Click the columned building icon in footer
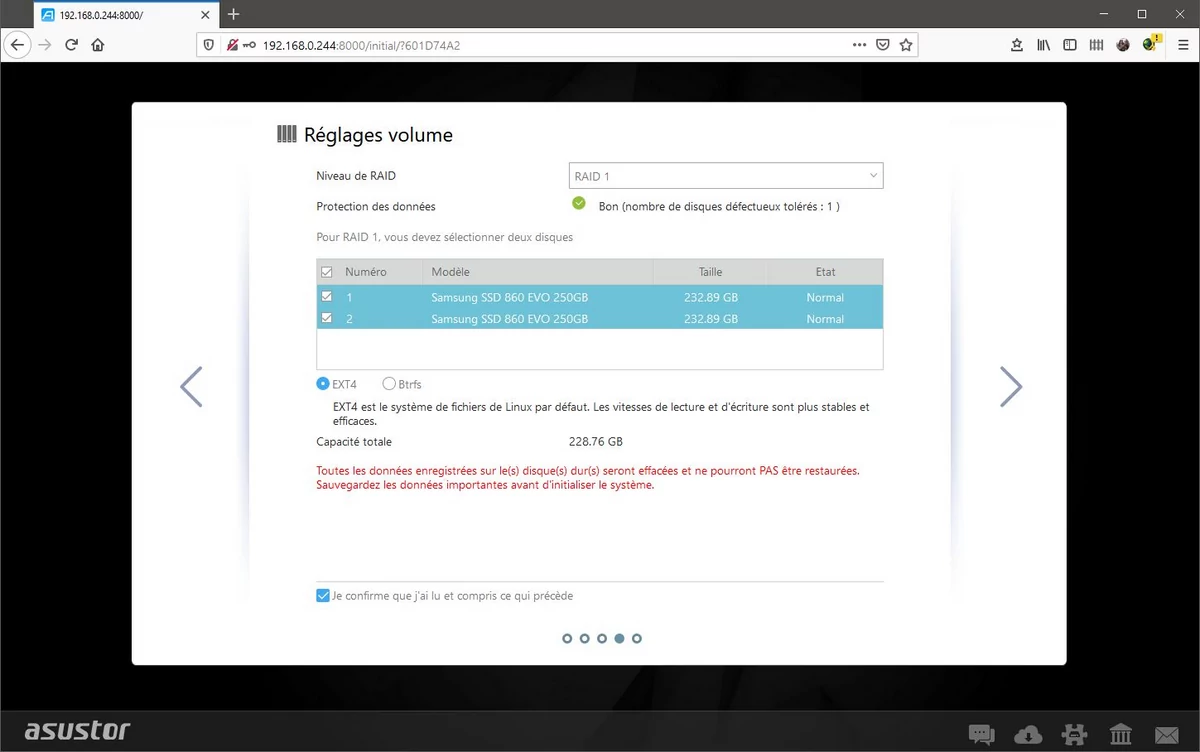1200x752 pixels. (1121, 735)
